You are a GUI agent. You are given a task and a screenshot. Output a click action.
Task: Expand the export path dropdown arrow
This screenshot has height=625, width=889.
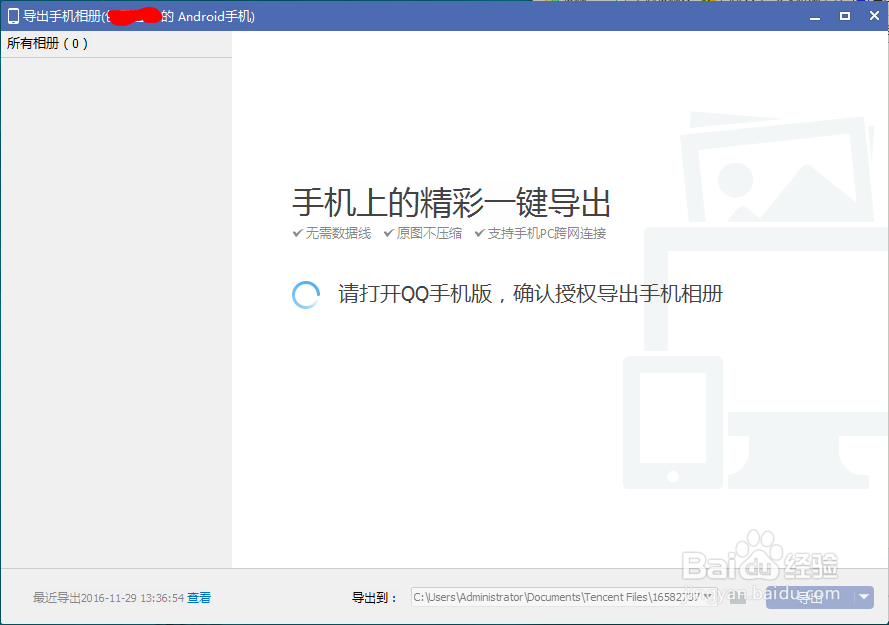(x=709, y=596)
